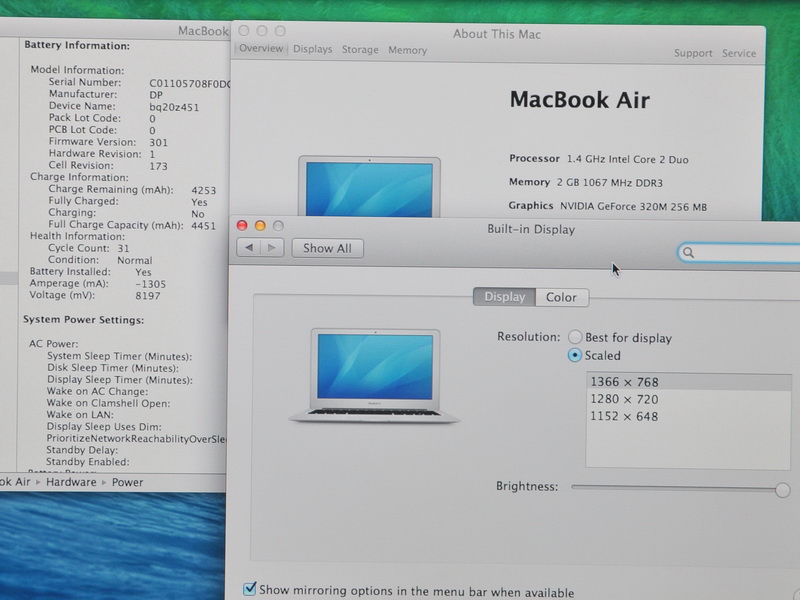Viewport: 800px width, 600px height.
Task: Open the Memory tab in About This Mac
Action: pyautogui.click(x=407, y=50)
